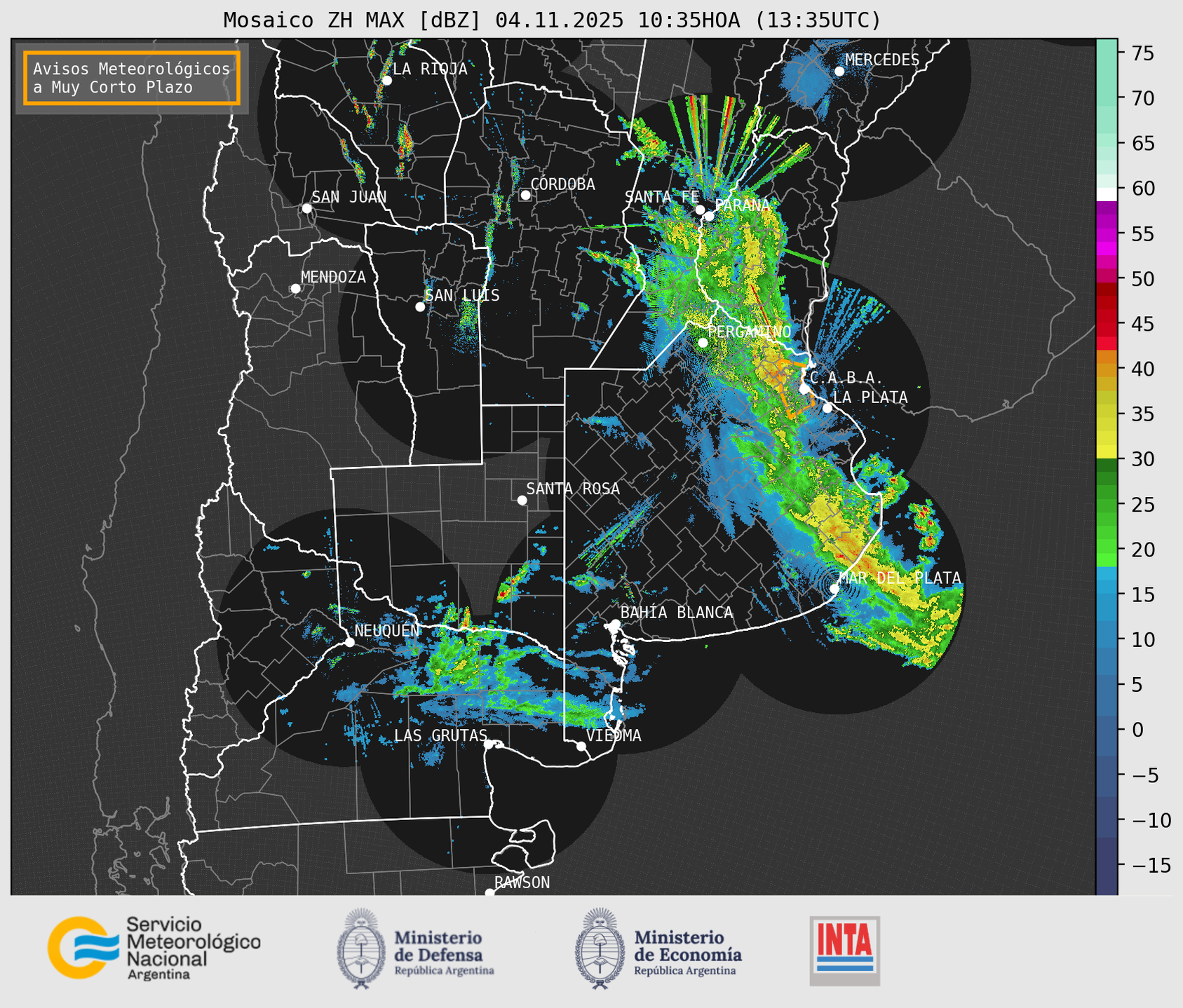Select the BAHÍA BLANCA city marker
Screen dimensions: 1183x1008
tap(615, 624)
